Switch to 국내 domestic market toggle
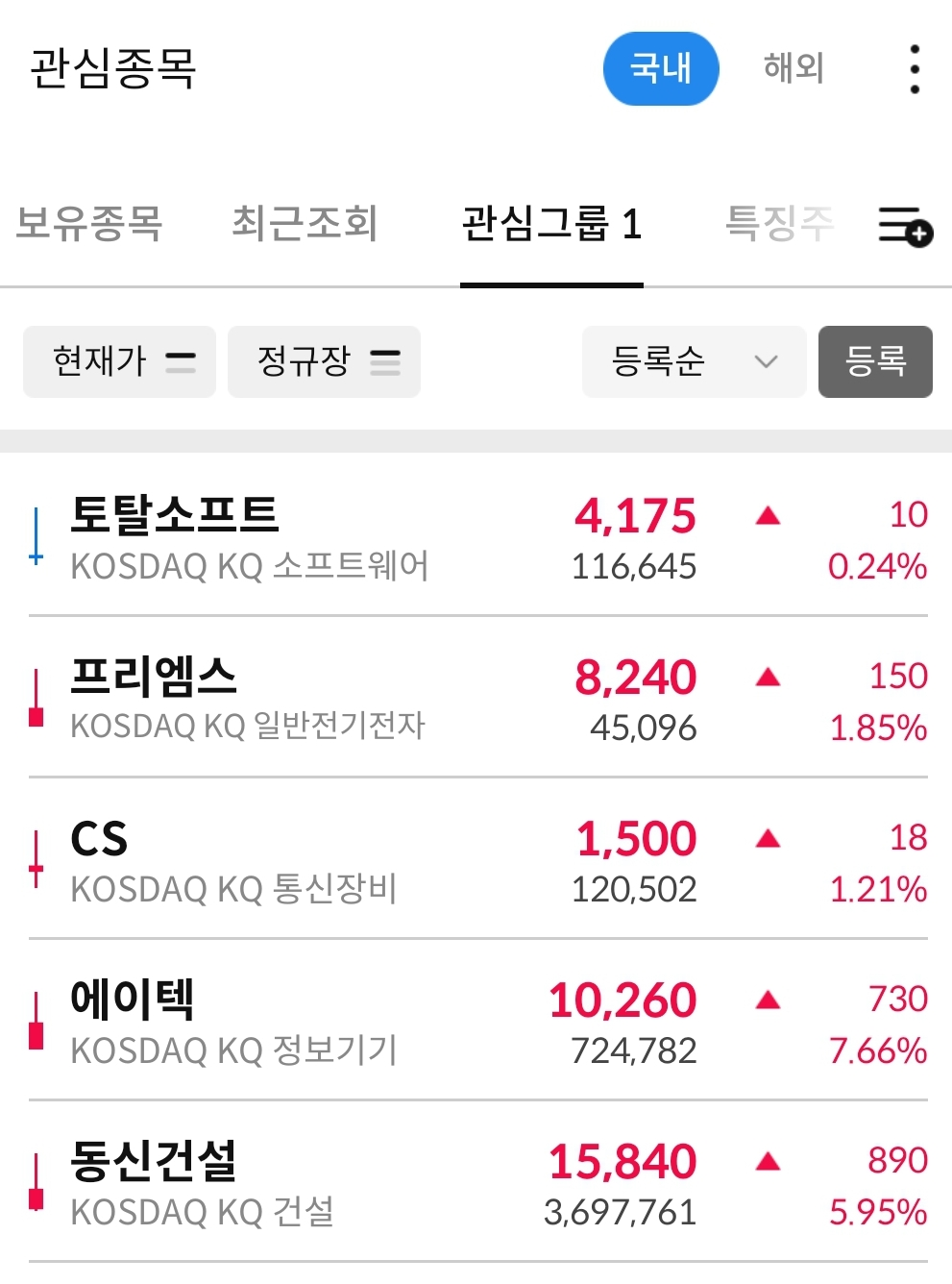Viewport: 952px width, 1284px height. pos(661,68)
